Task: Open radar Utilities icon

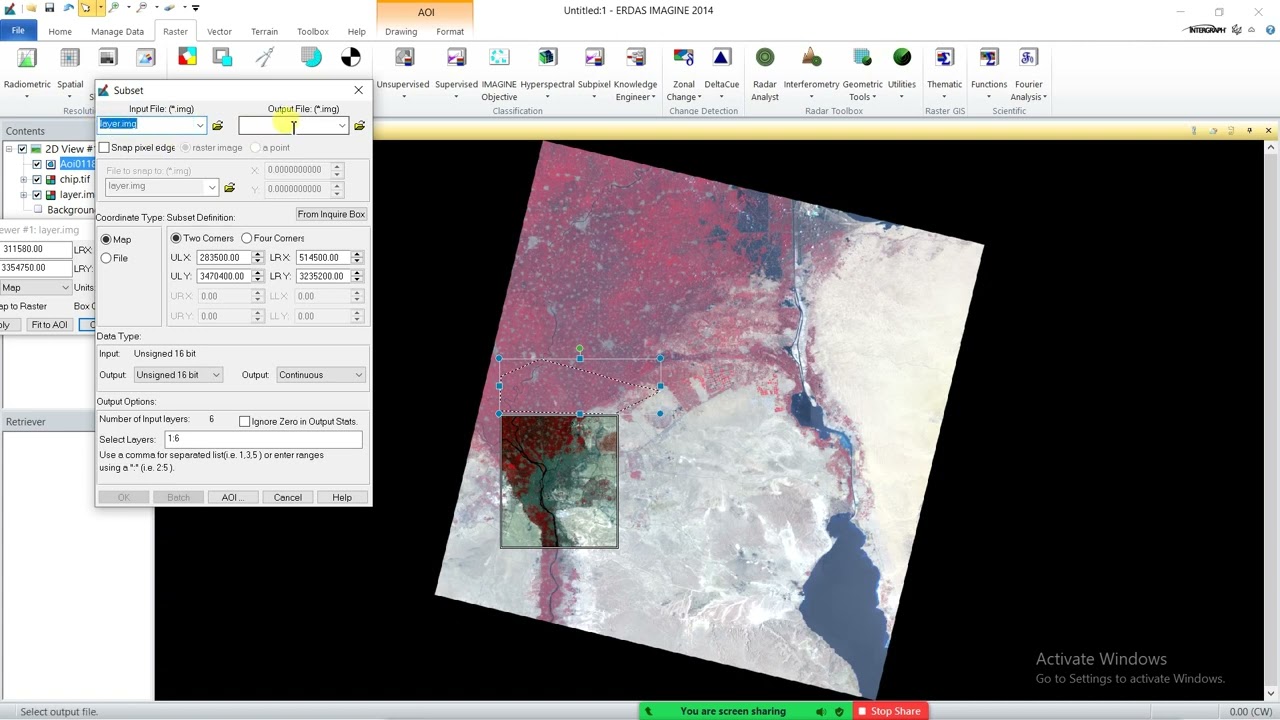Action: tap(902, 58)
